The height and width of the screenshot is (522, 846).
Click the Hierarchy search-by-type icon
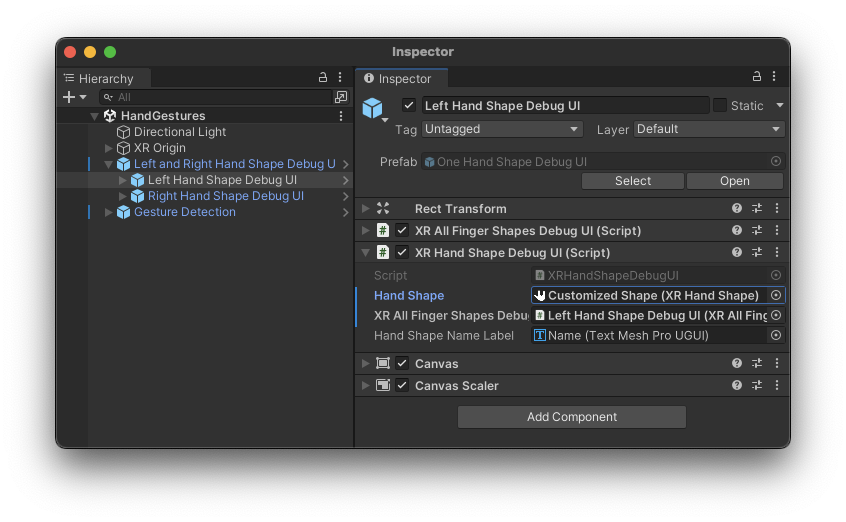[341, 97]
